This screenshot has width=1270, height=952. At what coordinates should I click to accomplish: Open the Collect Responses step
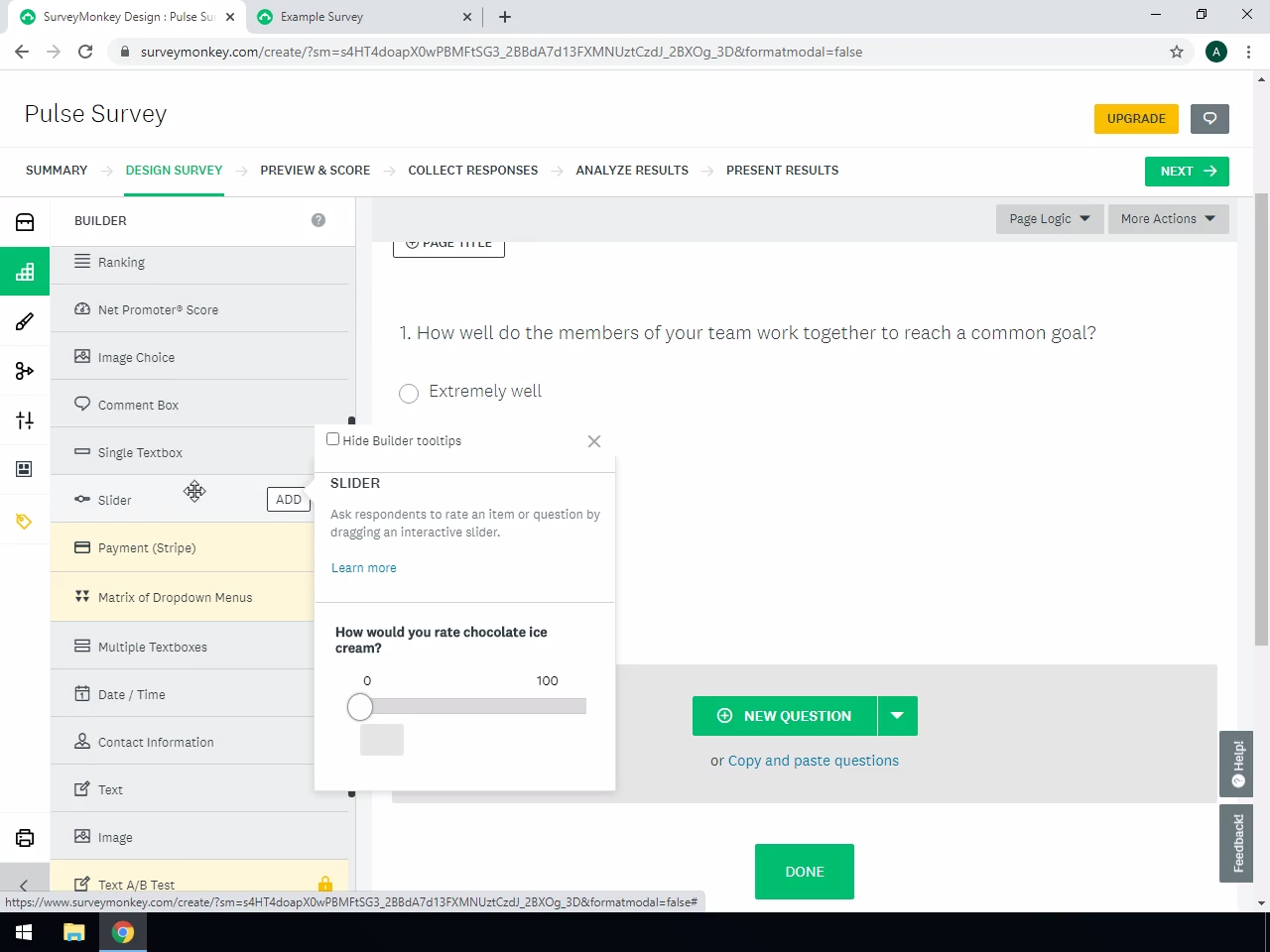(473, 171)
